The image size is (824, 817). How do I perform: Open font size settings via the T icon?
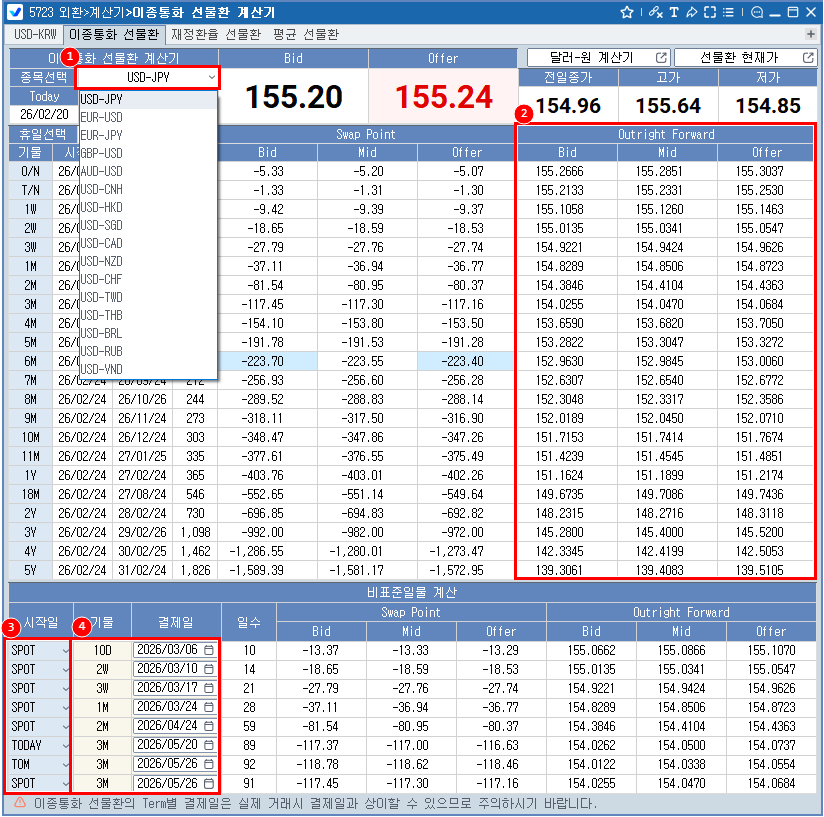click(x=674, y=13)
